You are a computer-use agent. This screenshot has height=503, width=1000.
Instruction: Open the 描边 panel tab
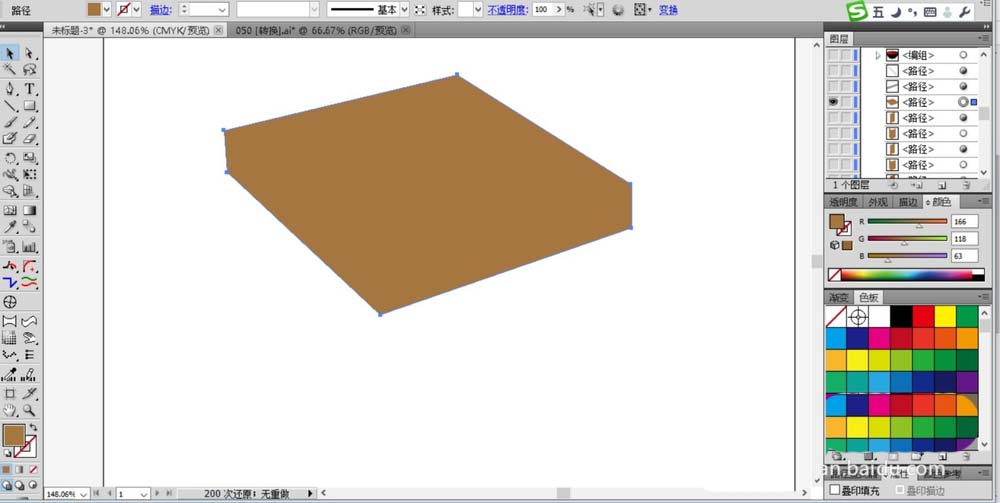click(908, 202)
